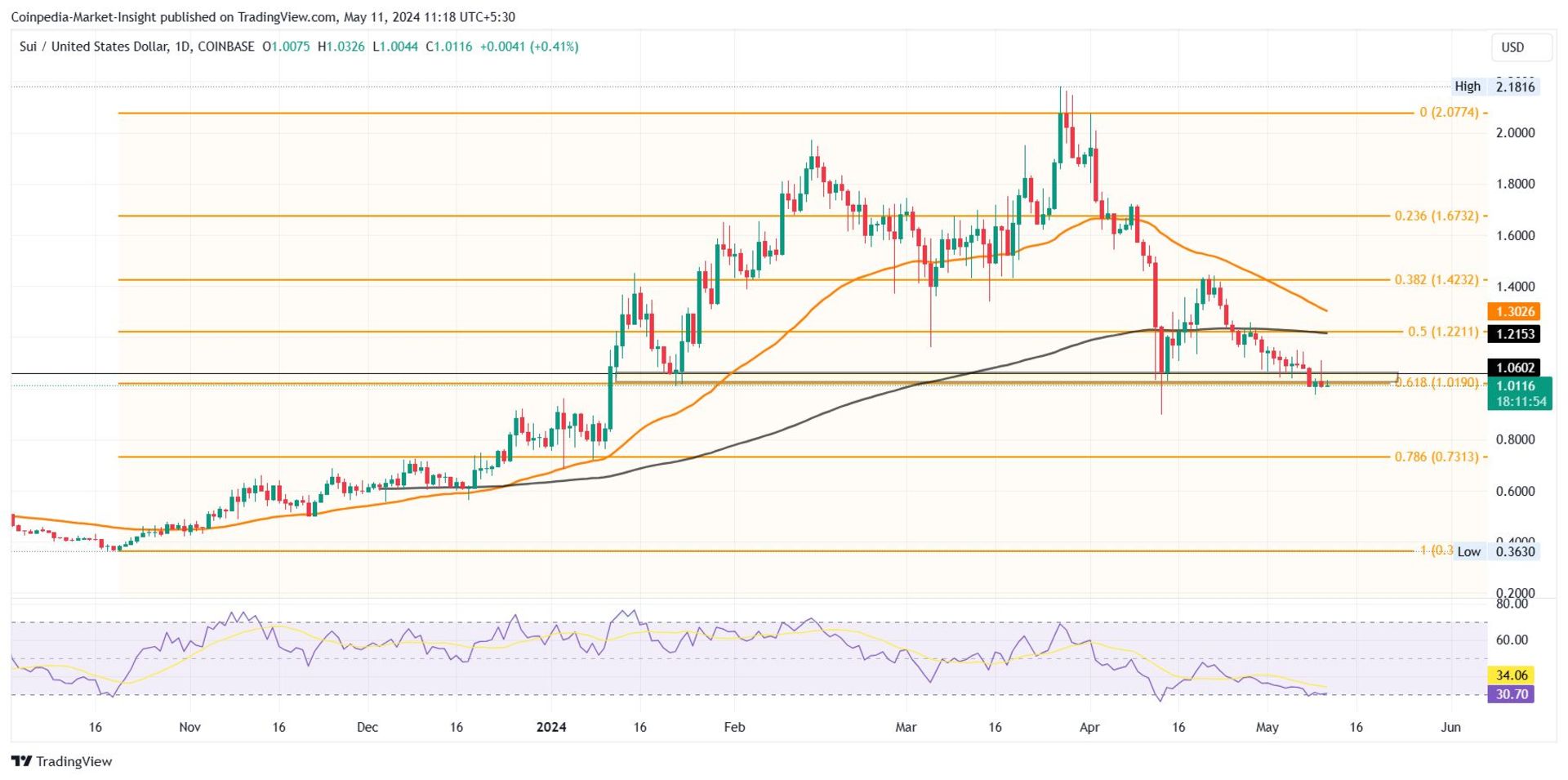Click the May label on time axis
The height and width of the screenshot is (780, 1568).
pyautogui.click(x=1267, y=727)
